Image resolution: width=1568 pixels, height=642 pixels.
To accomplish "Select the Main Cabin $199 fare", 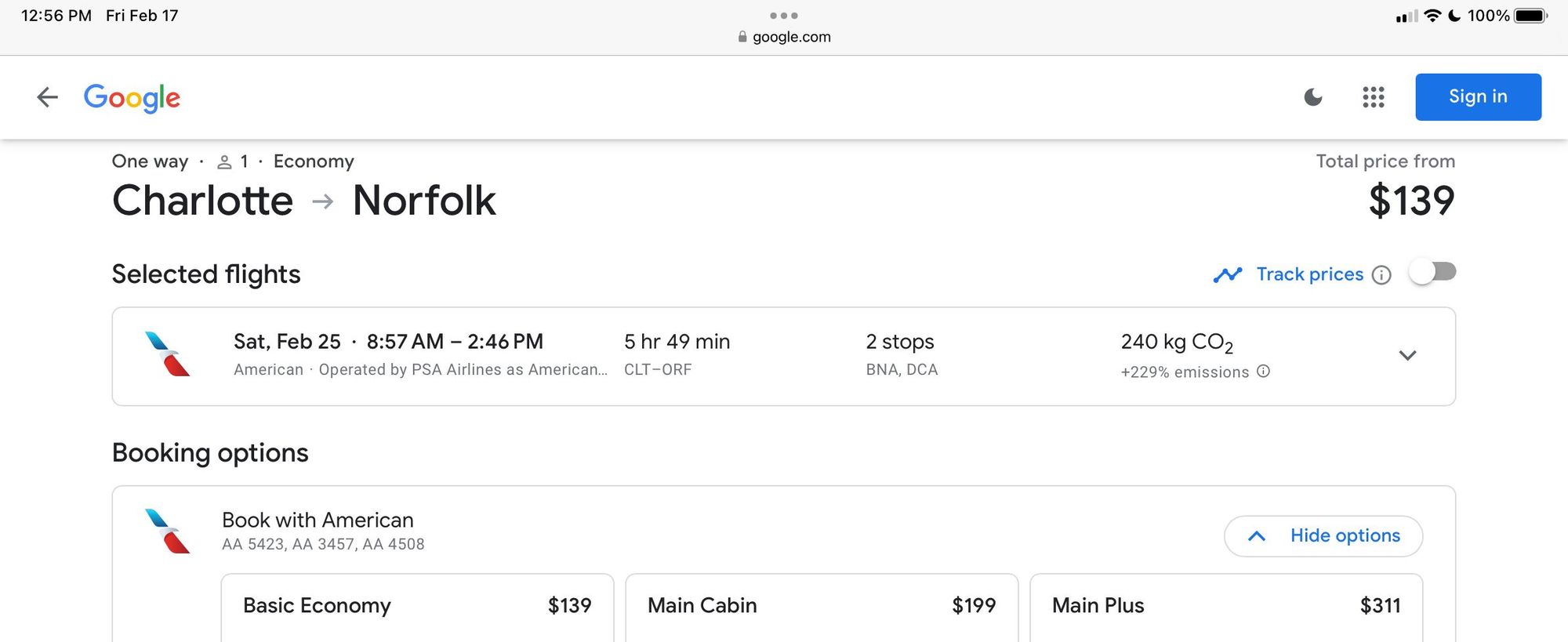I will 821,606.
